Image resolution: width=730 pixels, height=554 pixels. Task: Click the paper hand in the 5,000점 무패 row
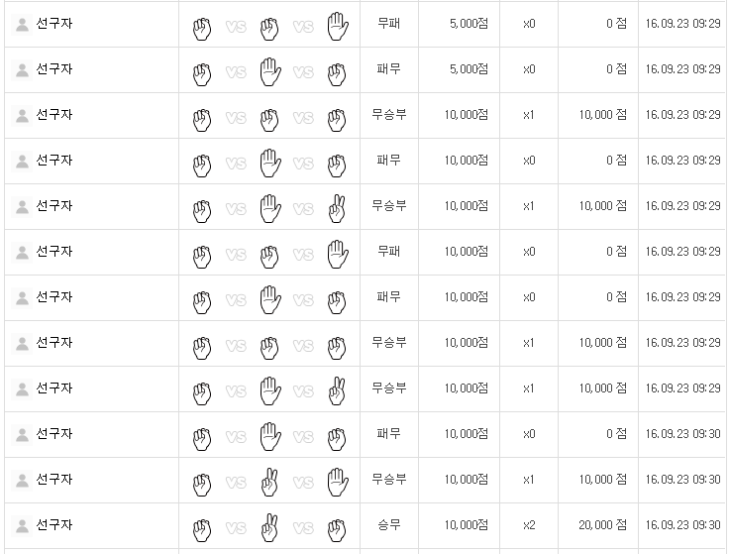pyautogui.click(x=335, y=25)
